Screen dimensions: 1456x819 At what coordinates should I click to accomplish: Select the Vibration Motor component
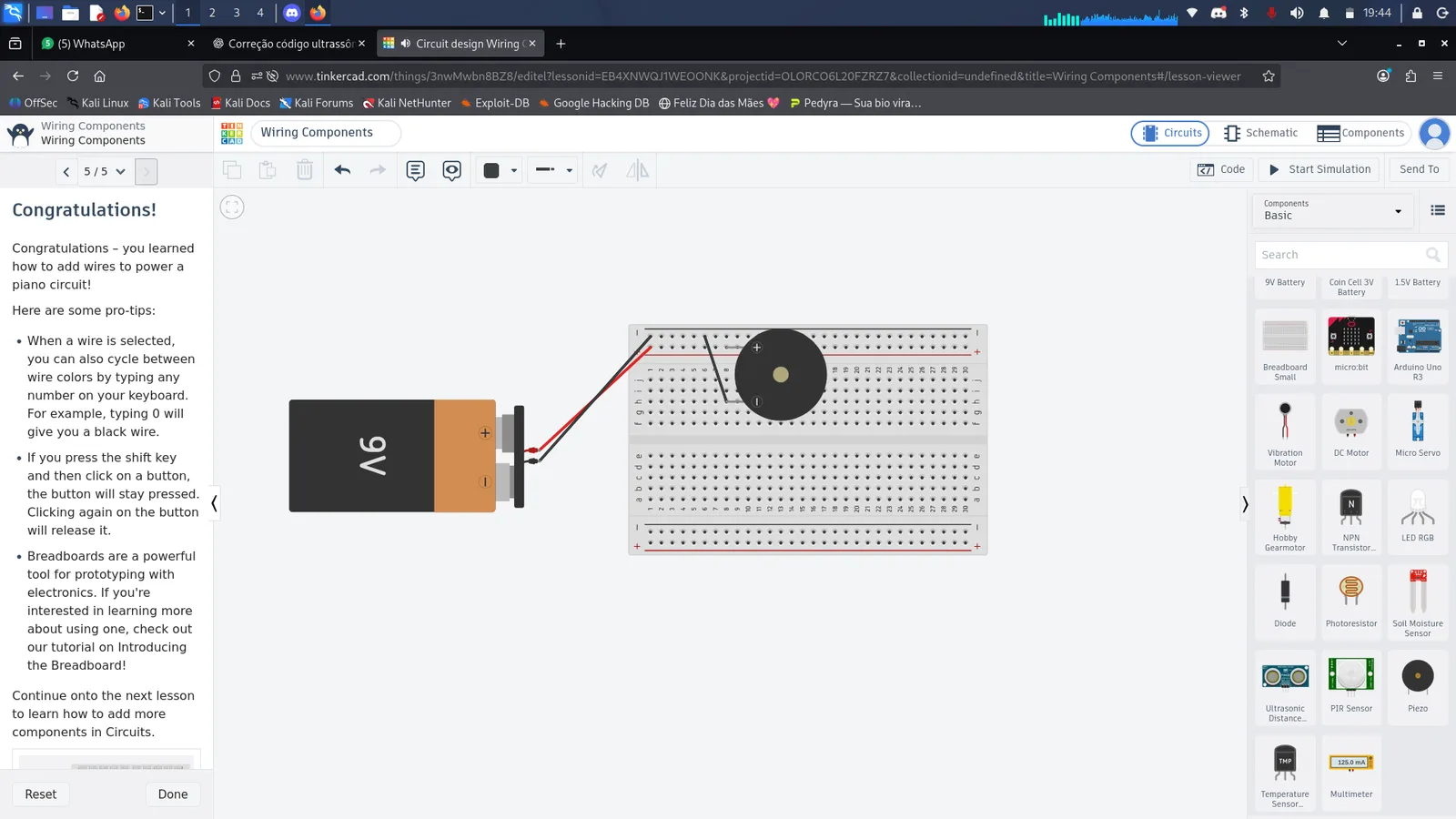(1285, 432)
